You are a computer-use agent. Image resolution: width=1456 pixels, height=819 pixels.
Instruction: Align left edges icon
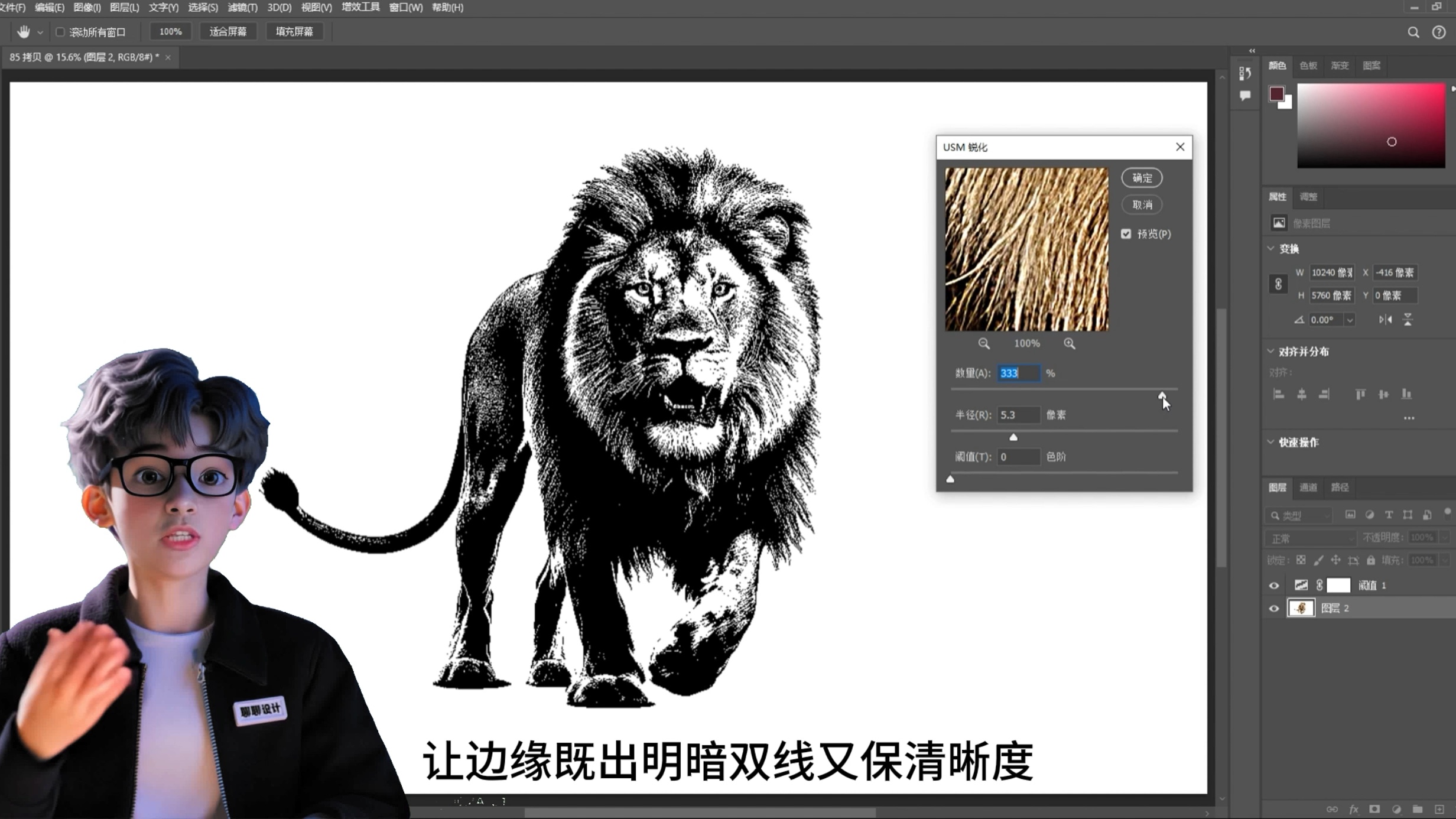pos(1279,394)
